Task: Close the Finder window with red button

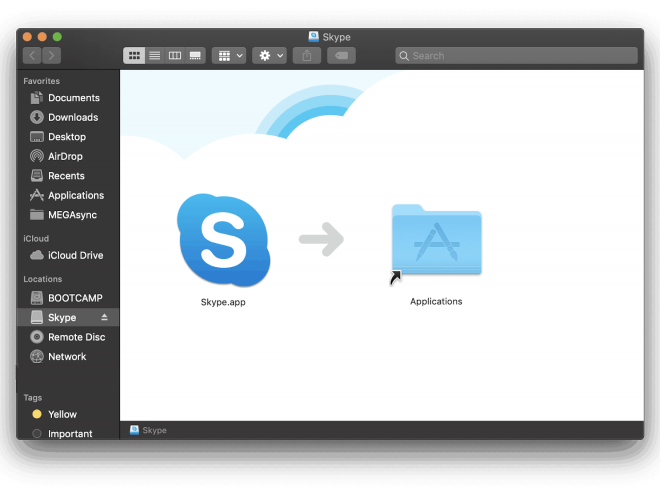Action: pos(27,37)
